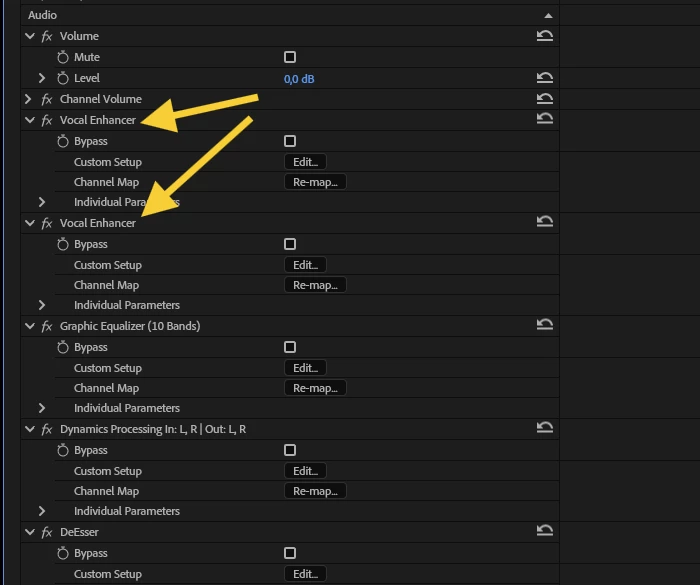Expand Individual Parameters of first Vocal Enhancer

(x=42, y=202)
